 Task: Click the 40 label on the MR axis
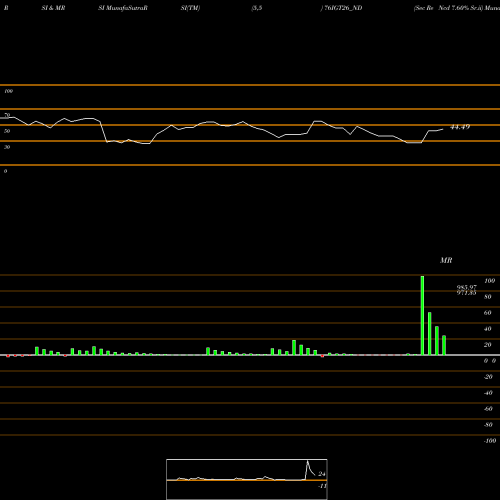[488, 329]
